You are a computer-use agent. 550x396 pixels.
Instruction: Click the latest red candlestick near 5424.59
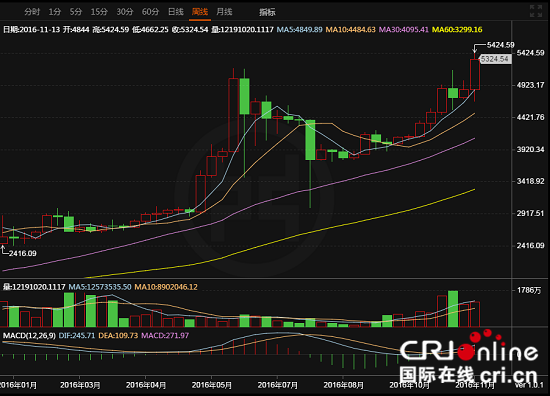pos(475,74)
